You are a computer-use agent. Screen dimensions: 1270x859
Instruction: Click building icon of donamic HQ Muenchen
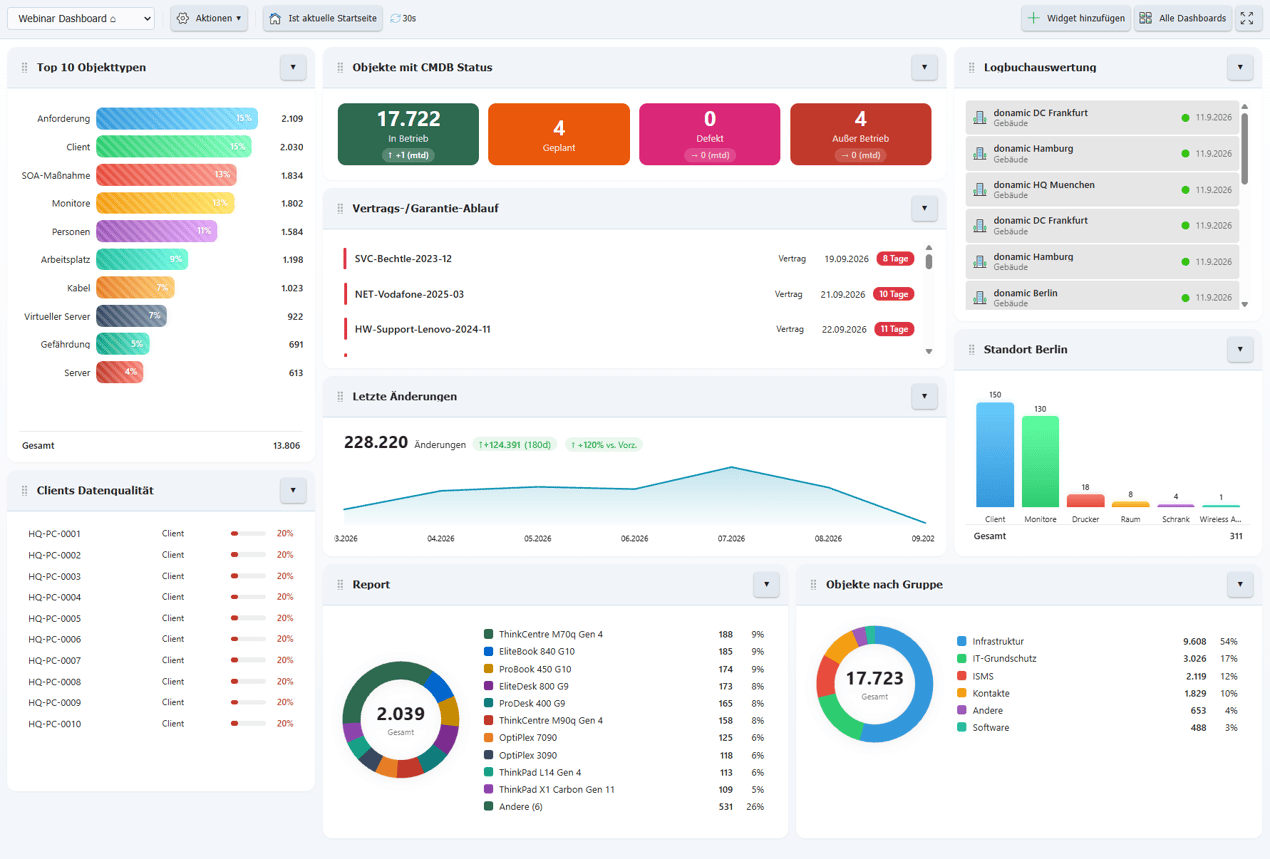[x=980, y=190]
